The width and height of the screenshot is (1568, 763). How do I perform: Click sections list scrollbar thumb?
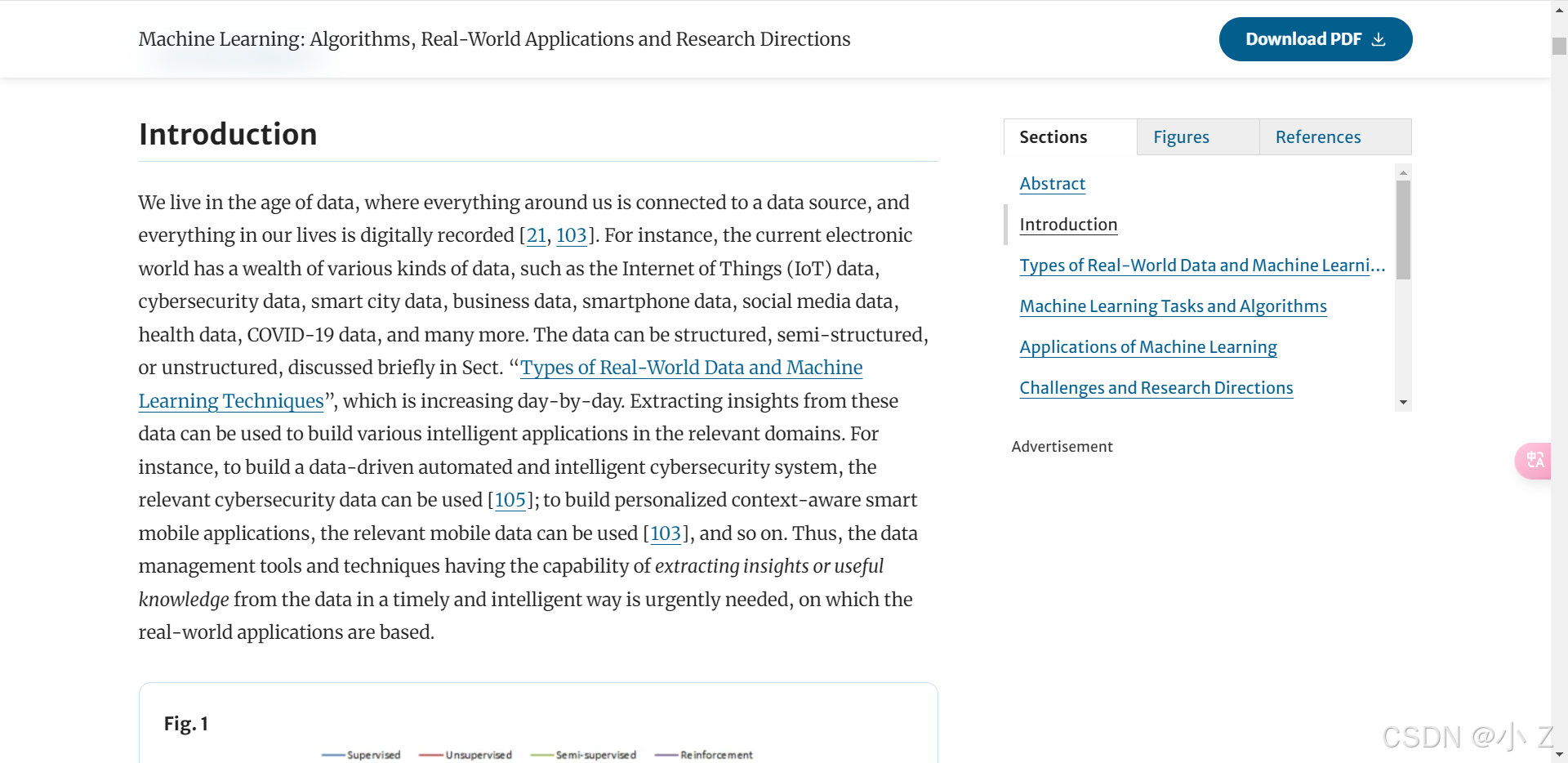click(1403, 230)
